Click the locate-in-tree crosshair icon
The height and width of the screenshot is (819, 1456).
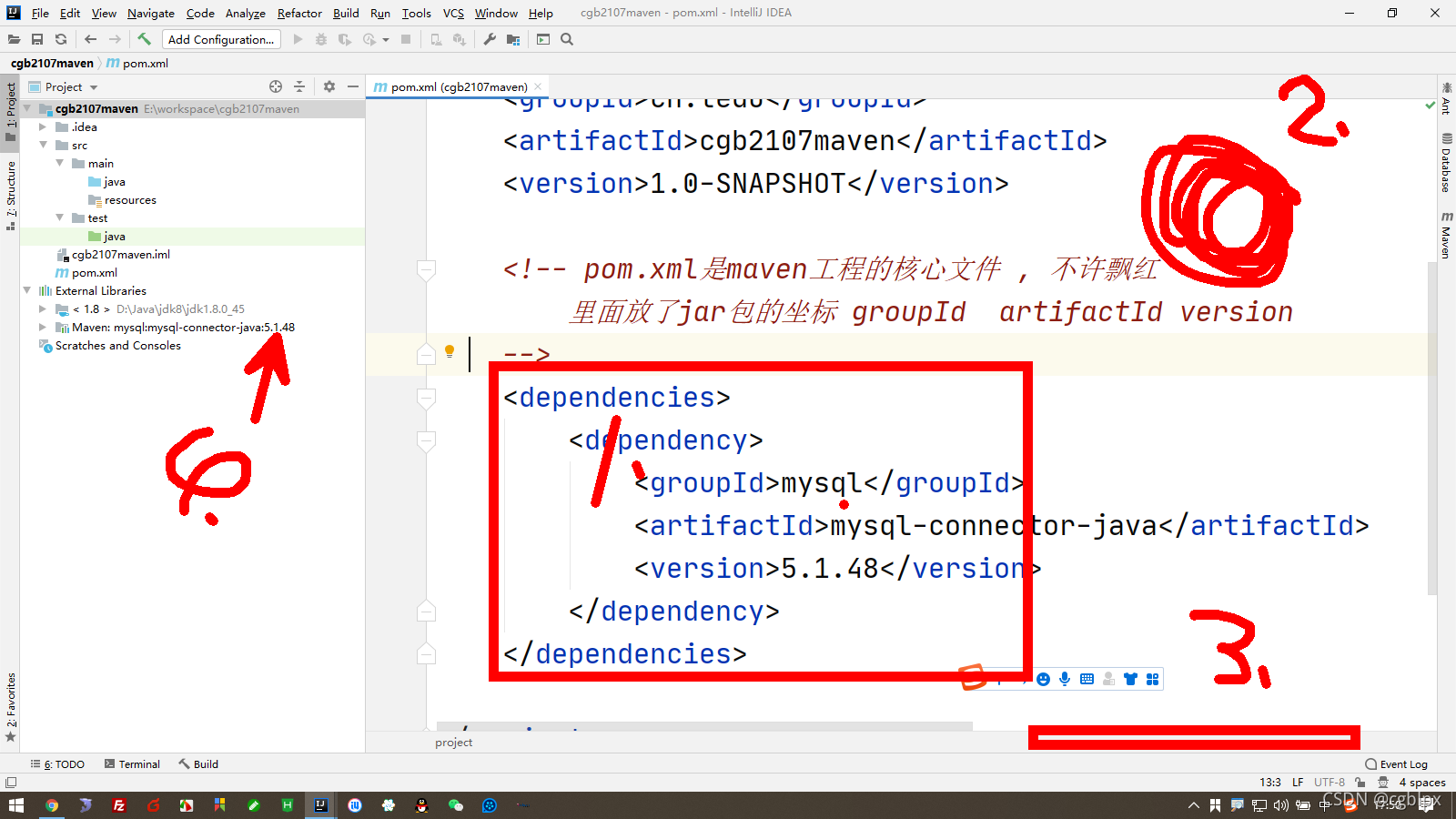276,86
